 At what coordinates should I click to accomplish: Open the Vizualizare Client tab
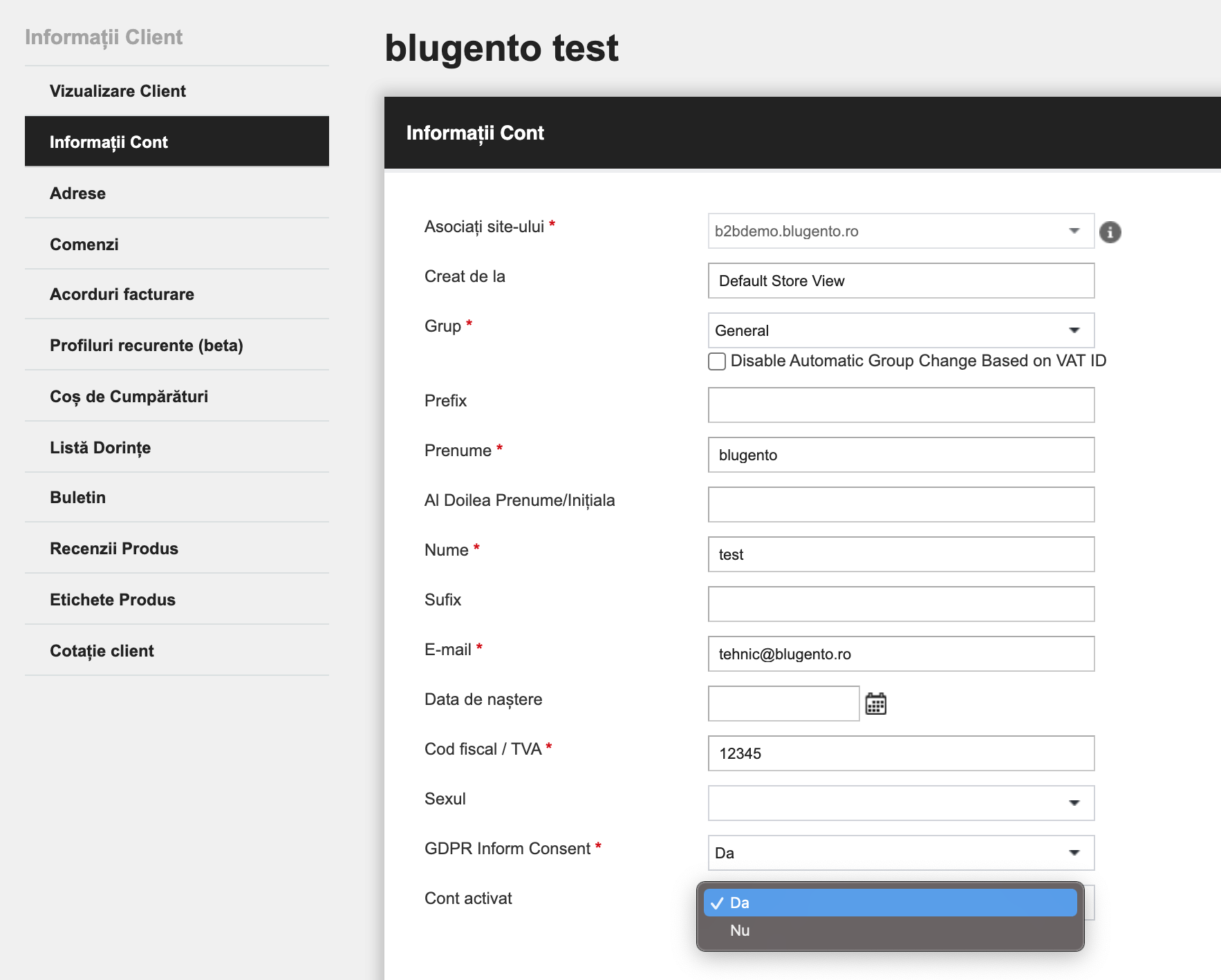177,91
